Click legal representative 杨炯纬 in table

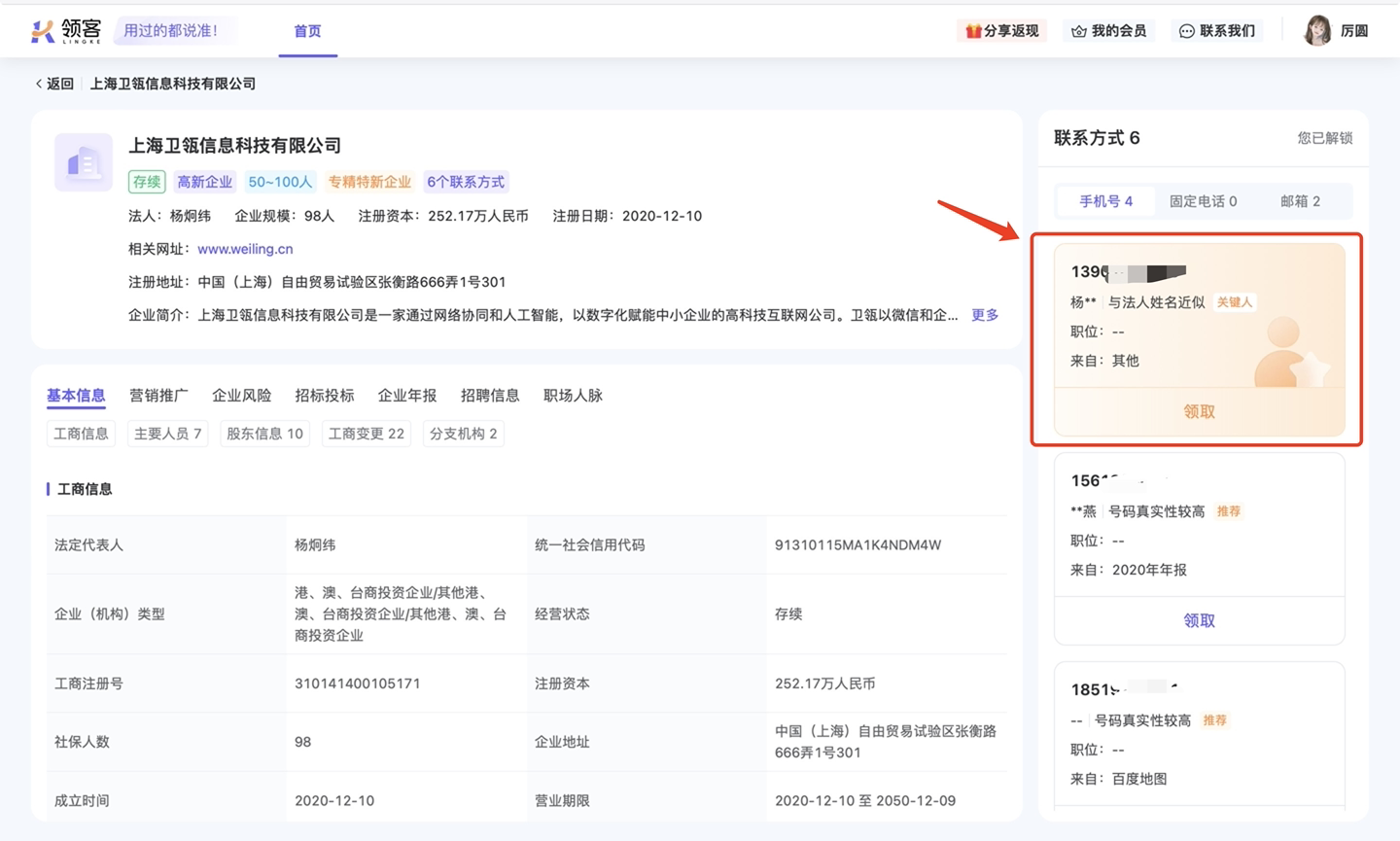(x=315, y=545)
